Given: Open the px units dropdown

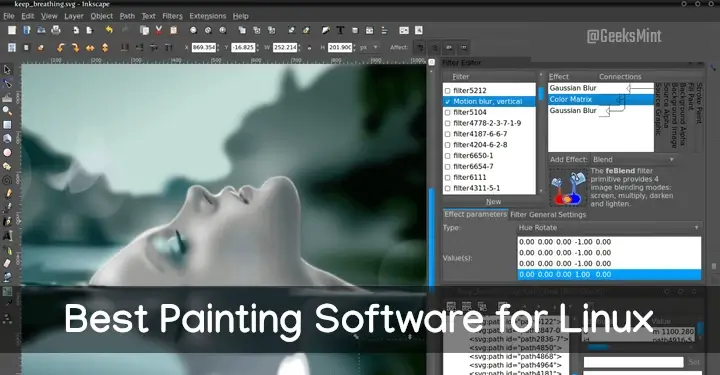Looking at the screenshot, I should pyautogui.click(x=370, y=47).
